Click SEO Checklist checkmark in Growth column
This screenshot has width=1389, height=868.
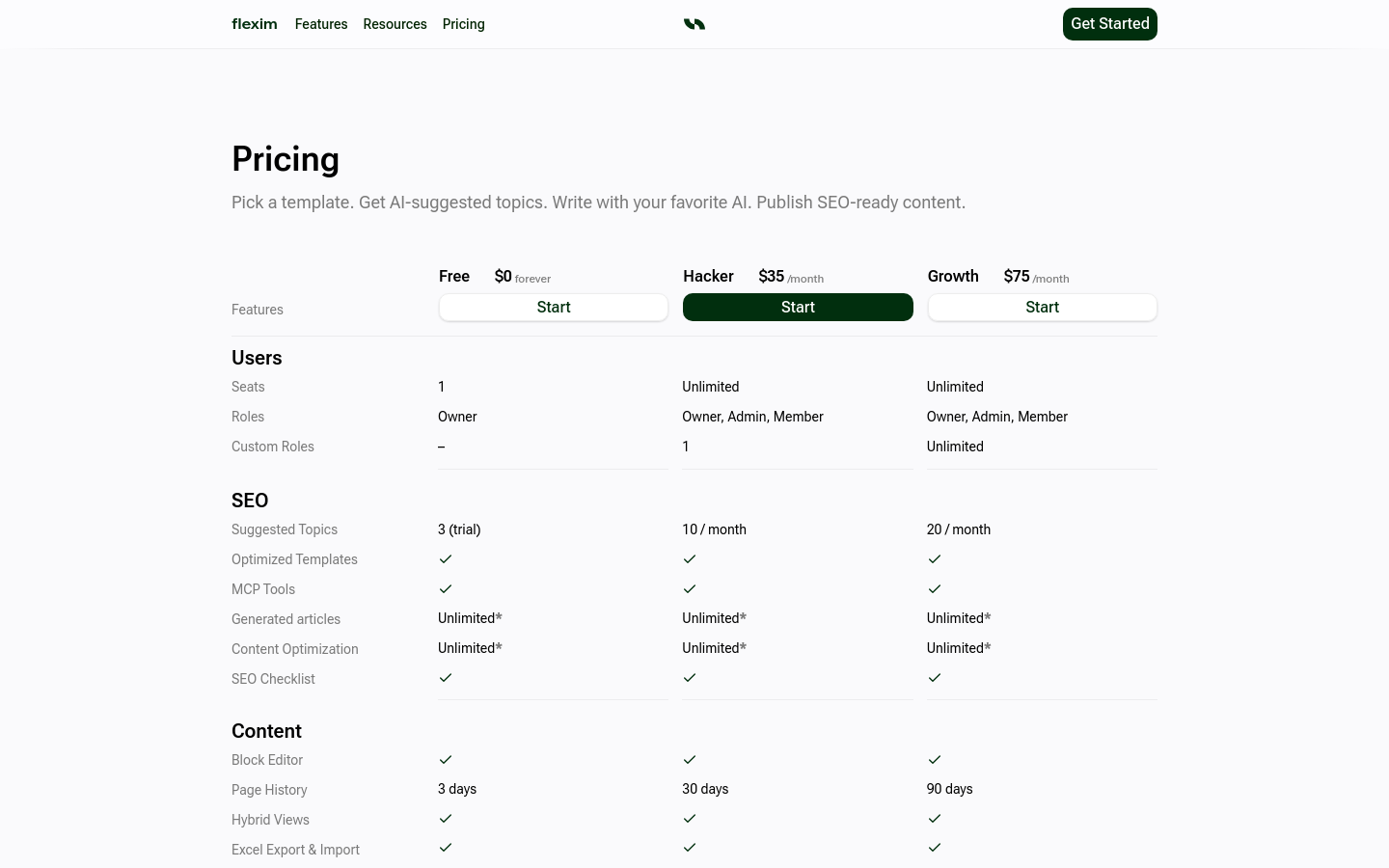(935, 678)
